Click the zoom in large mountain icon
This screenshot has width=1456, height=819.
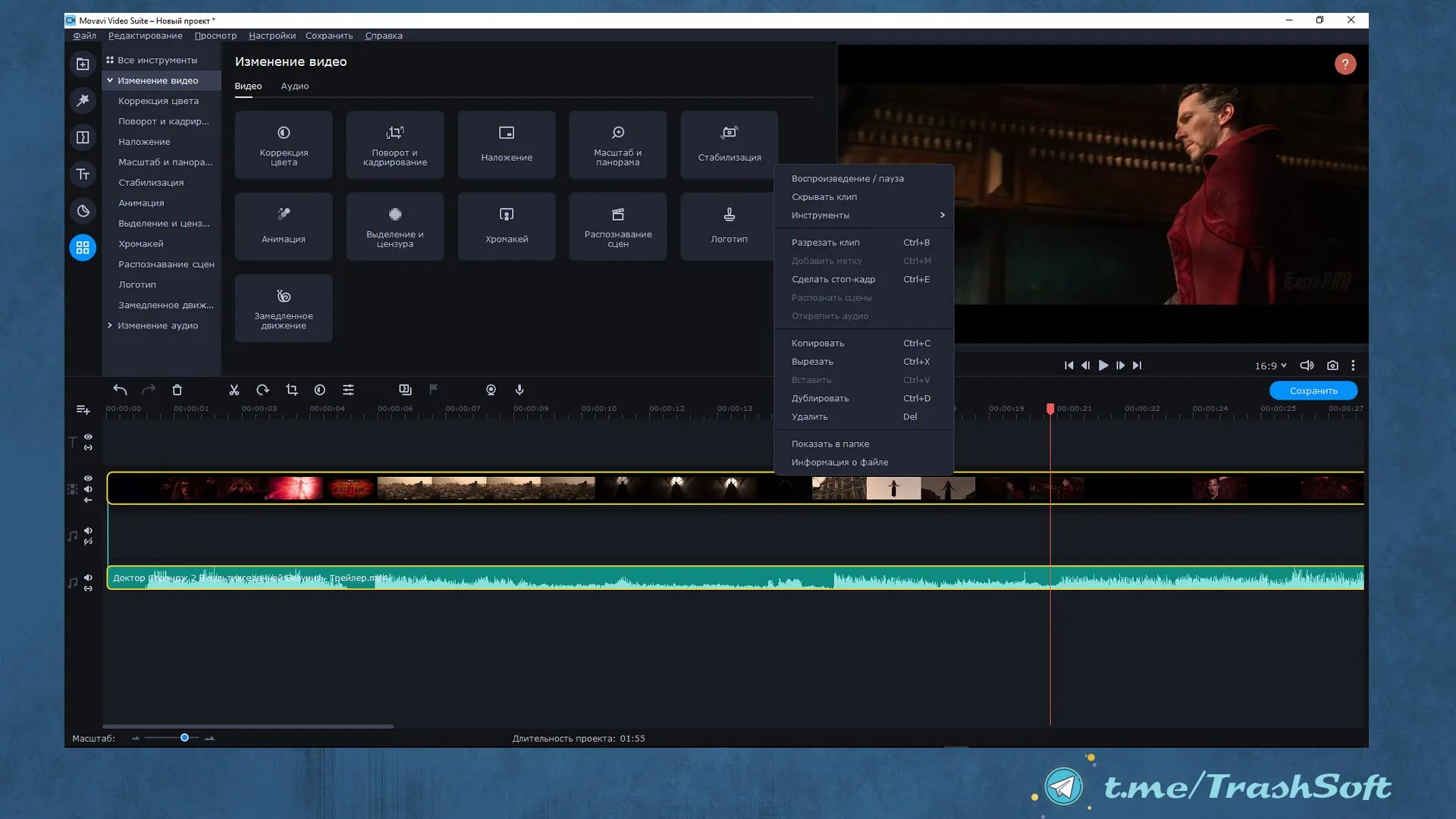coord(209,738)
